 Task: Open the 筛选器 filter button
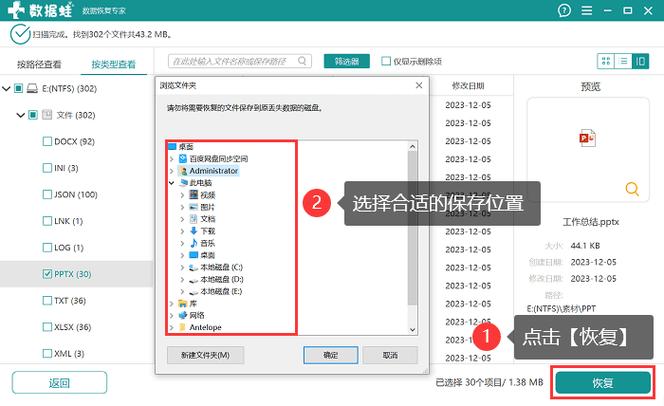point(347,61)
